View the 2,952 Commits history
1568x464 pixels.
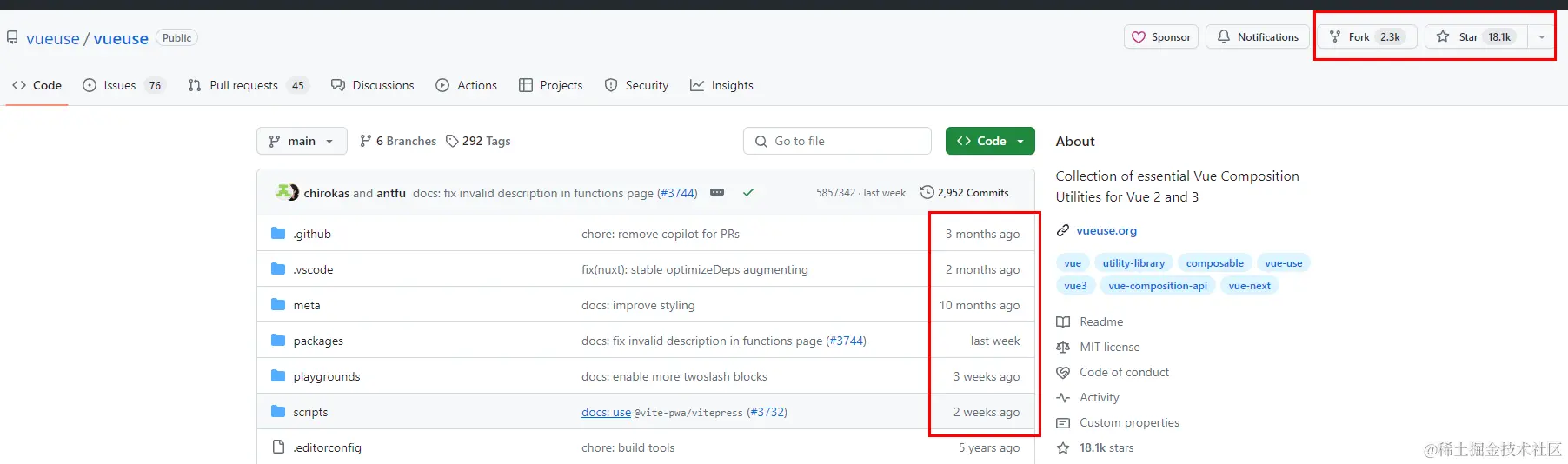pos(965,193)
